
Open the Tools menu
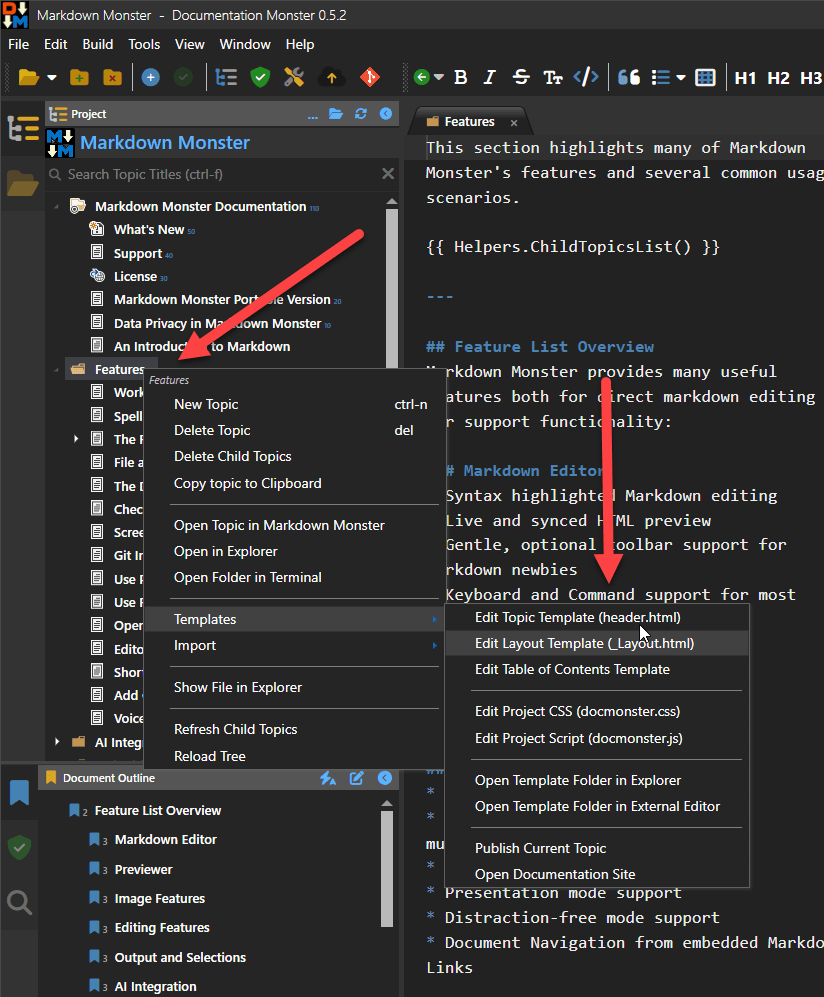coord(144,45)
